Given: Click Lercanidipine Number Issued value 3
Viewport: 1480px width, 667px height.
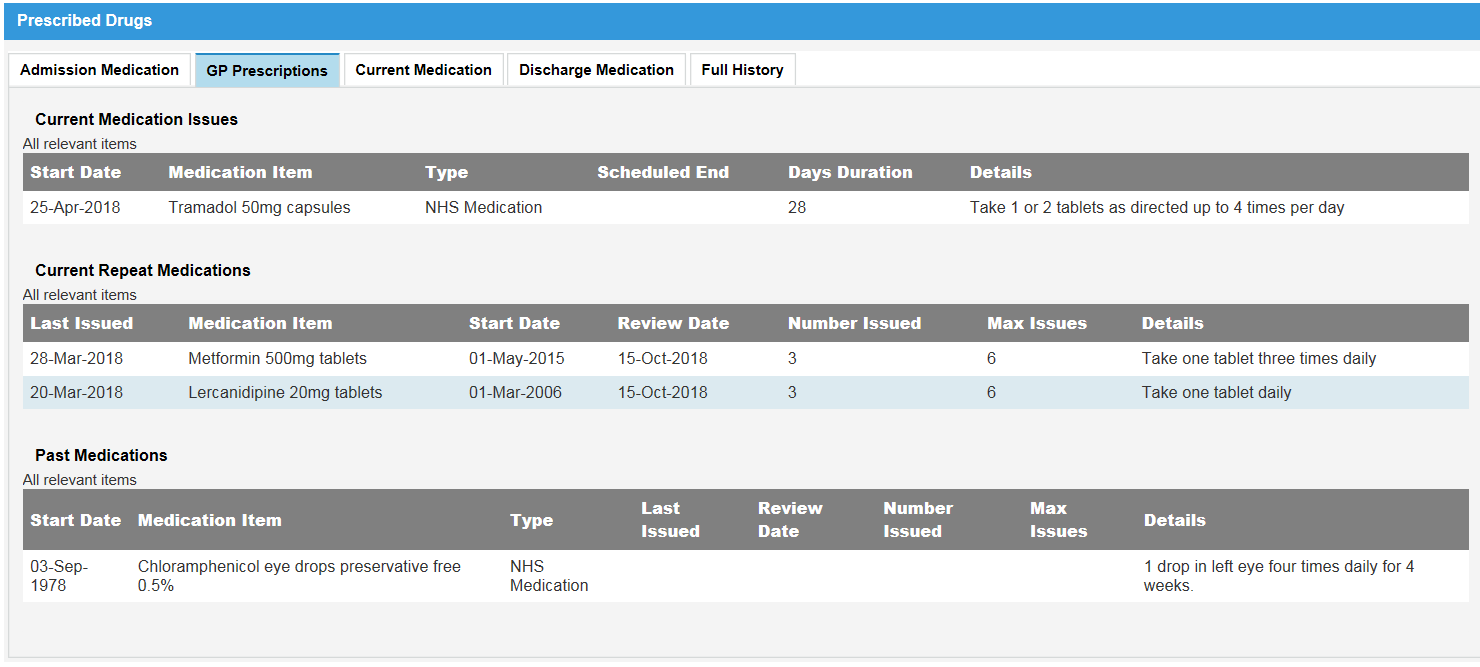Looking at the screenshot, I should pyautogui.click(x=792, y=393).
